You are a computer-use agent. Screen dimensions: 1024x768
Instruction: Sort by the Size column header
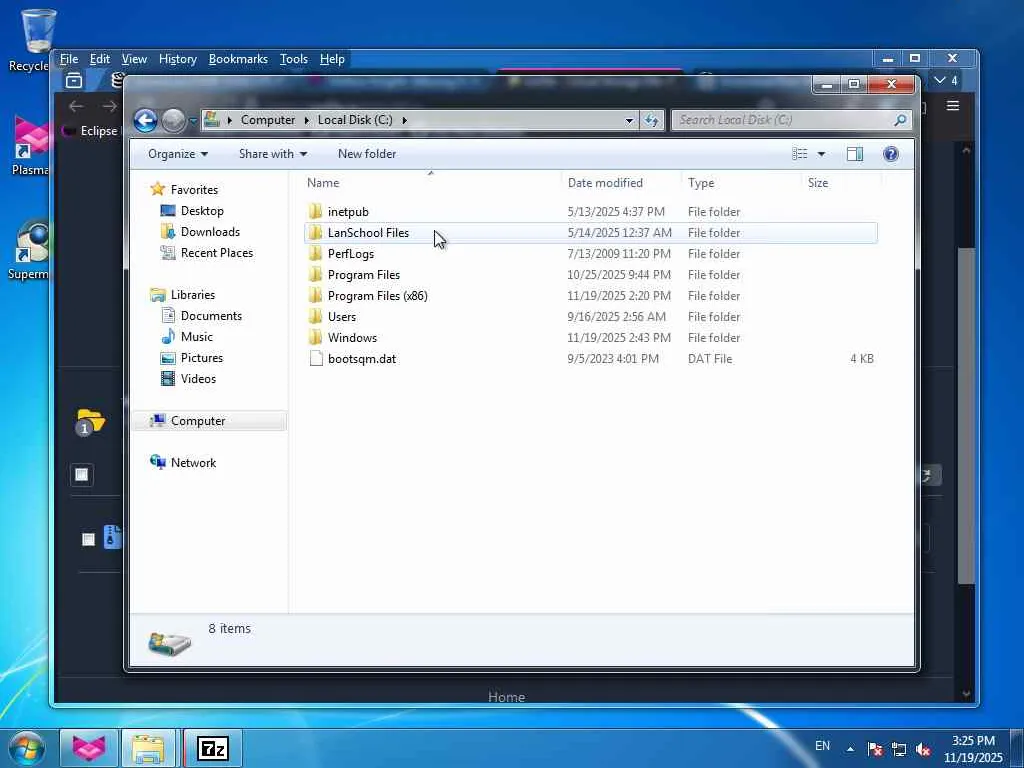coord(841,183)
